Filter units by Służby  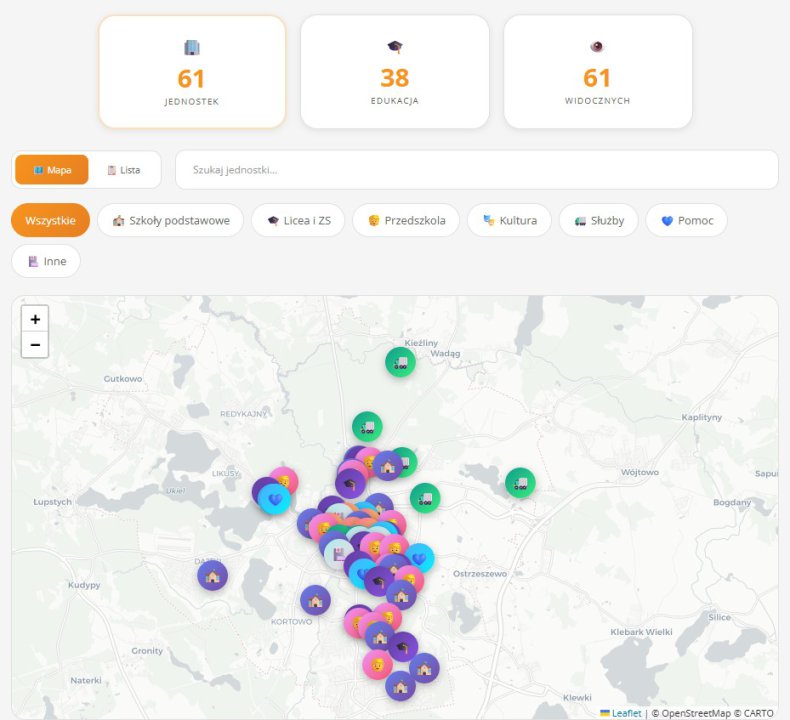(x=599, y=220)
